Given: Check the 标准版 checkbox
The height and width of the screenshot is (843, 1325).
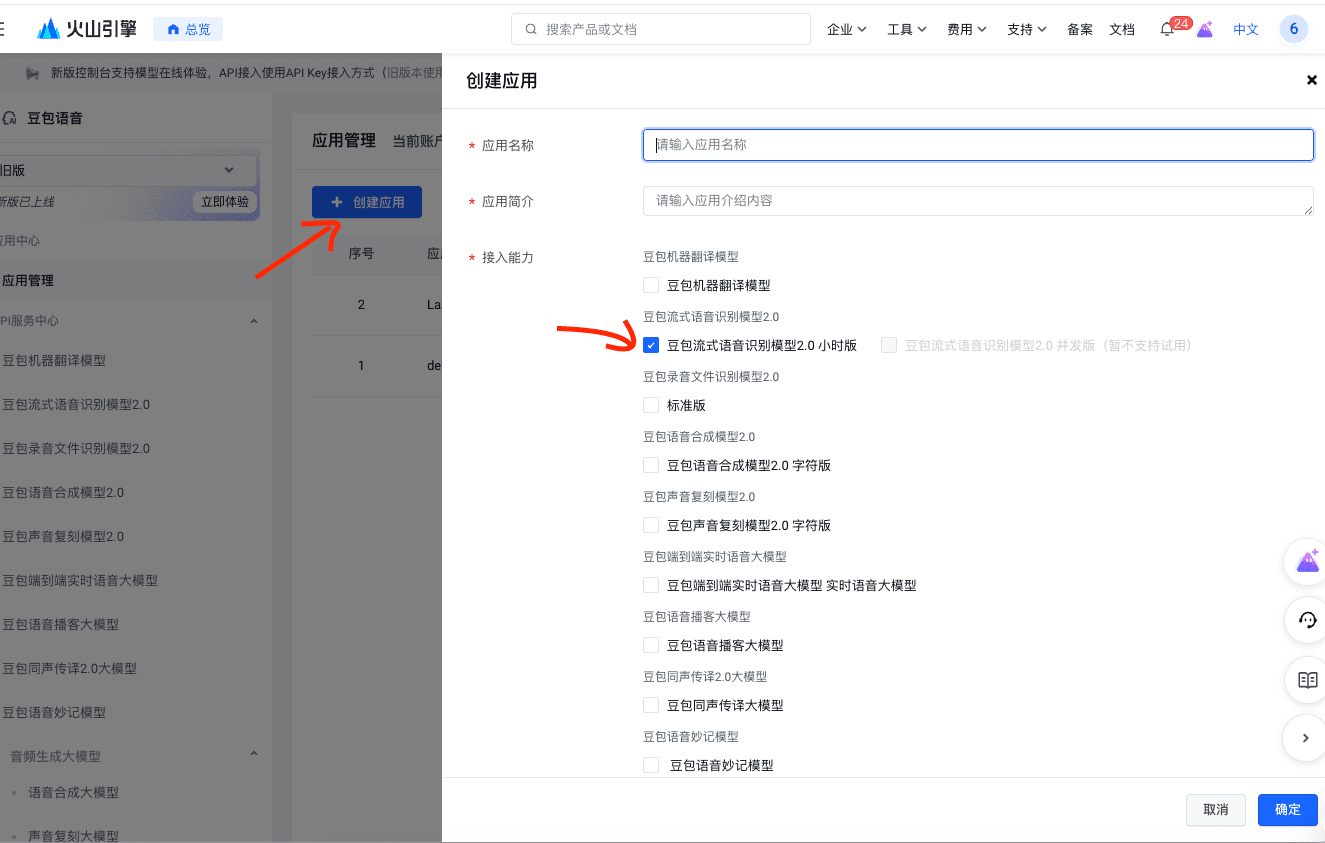Looking at the screenshot, I should click(x=651, y=405).
